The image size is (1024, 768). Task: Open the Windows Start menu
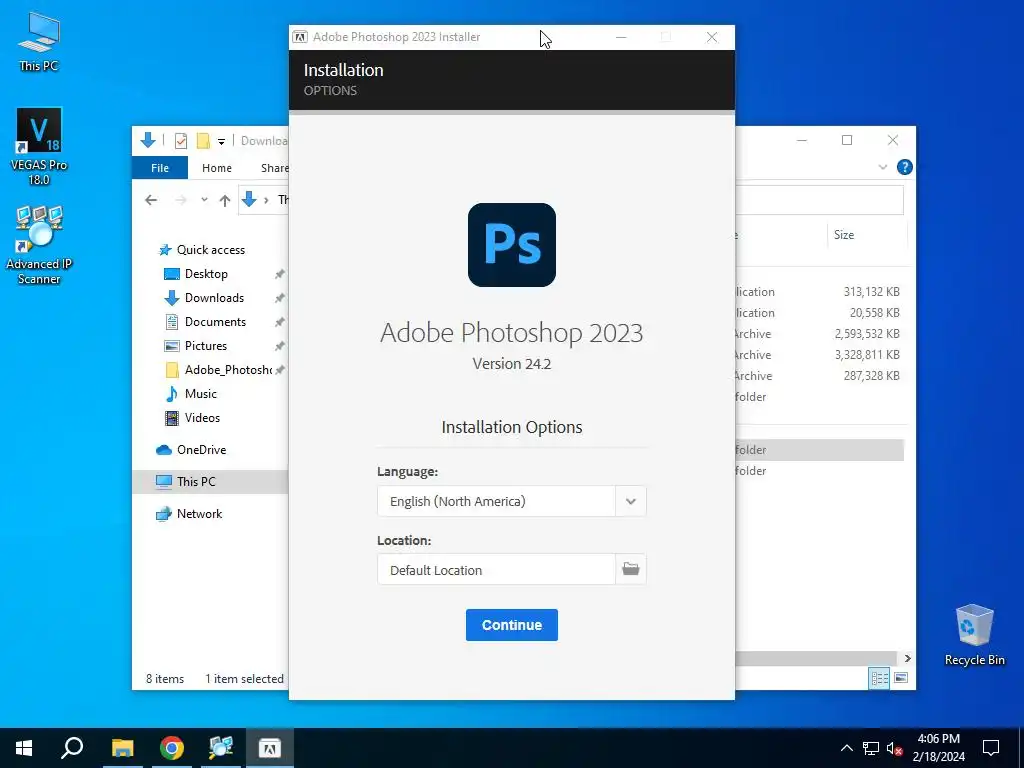tap(24, 748)
